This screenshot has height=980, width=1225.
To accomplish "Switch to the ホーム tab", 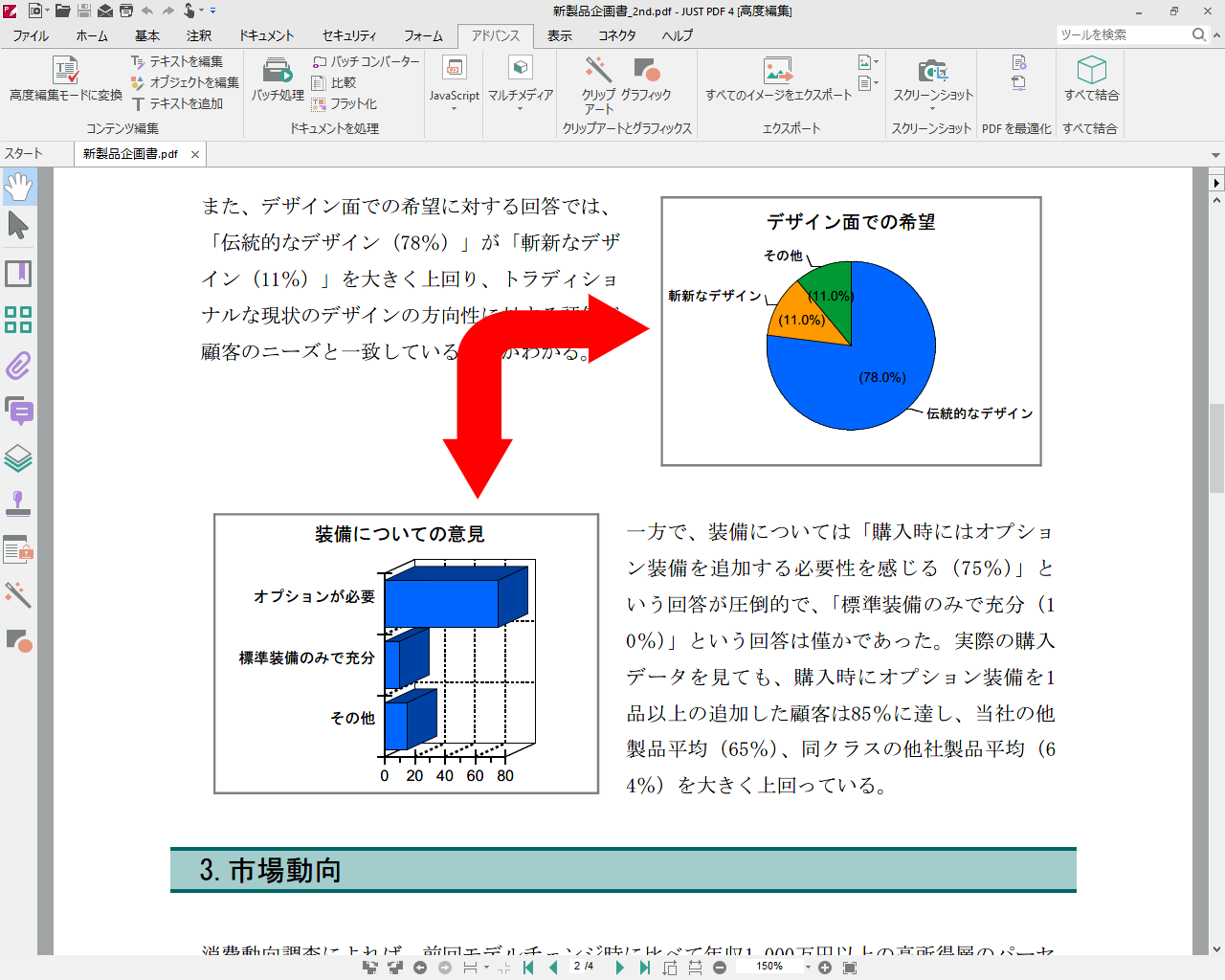I will (92, 35).
